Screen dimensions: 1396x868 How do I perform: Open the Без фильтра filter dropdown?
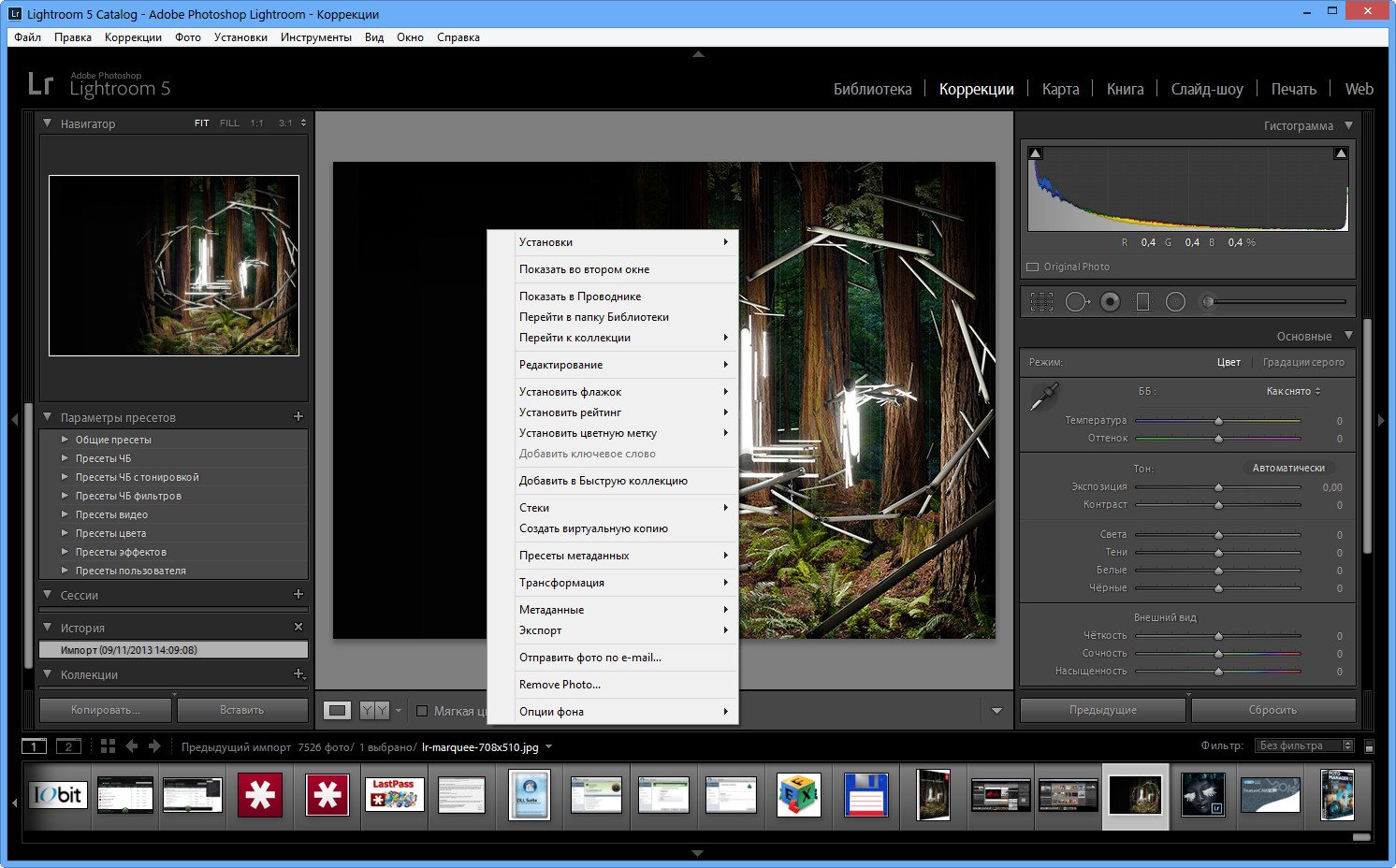click(x=1305, y=745)
